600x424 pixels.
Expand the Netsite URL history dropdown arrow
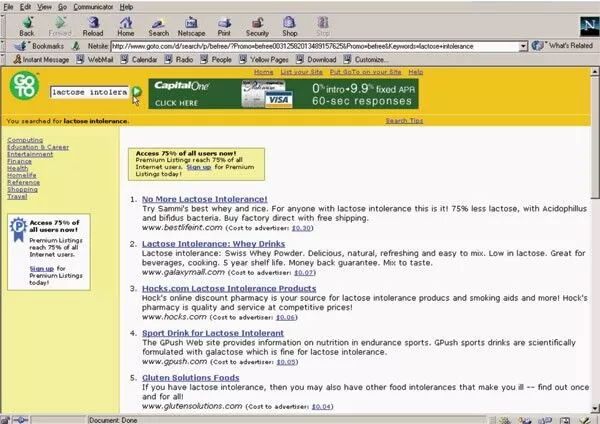(522, 45)
